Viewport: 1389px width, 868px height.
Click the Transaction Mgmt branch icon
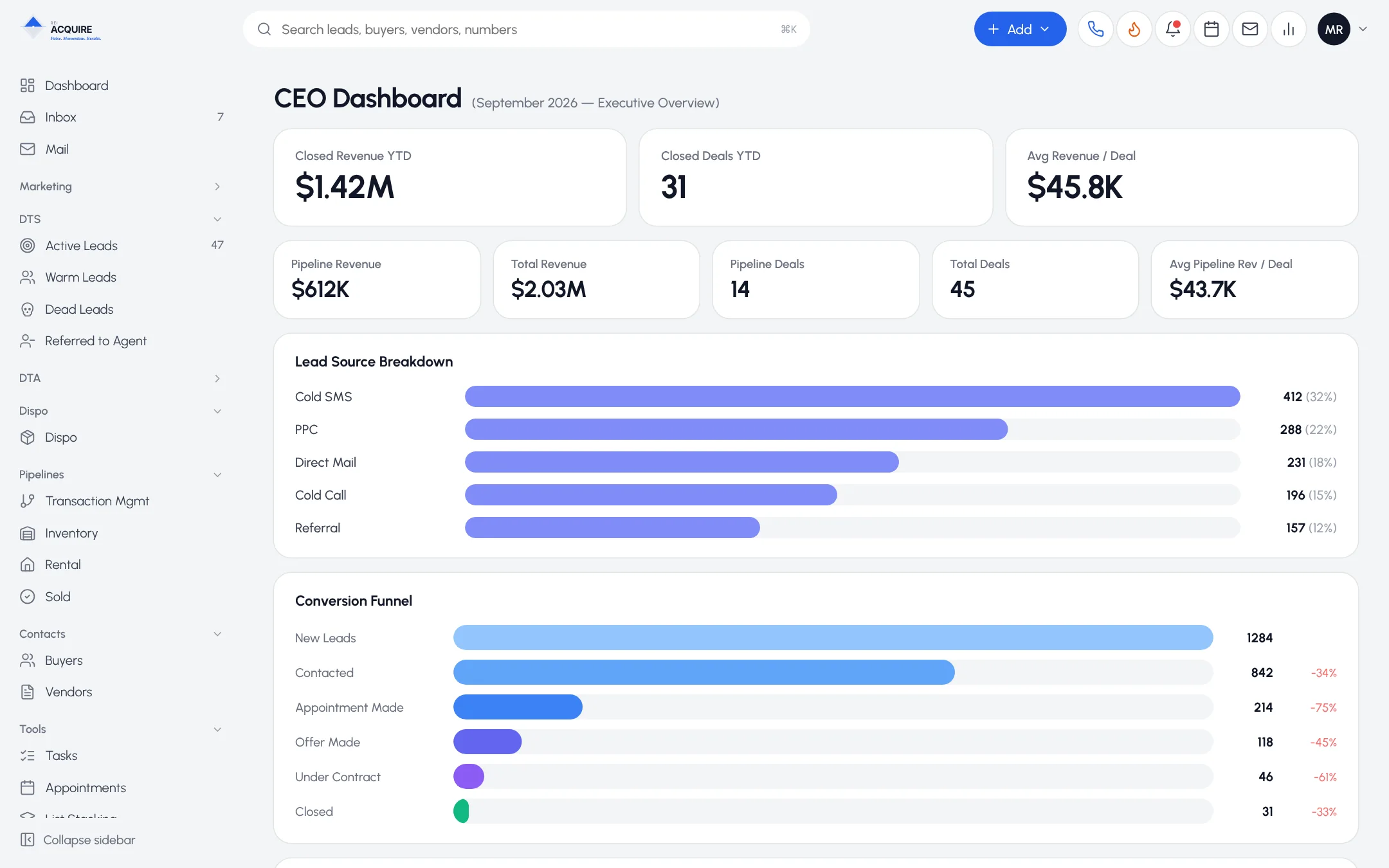(27, 501)
